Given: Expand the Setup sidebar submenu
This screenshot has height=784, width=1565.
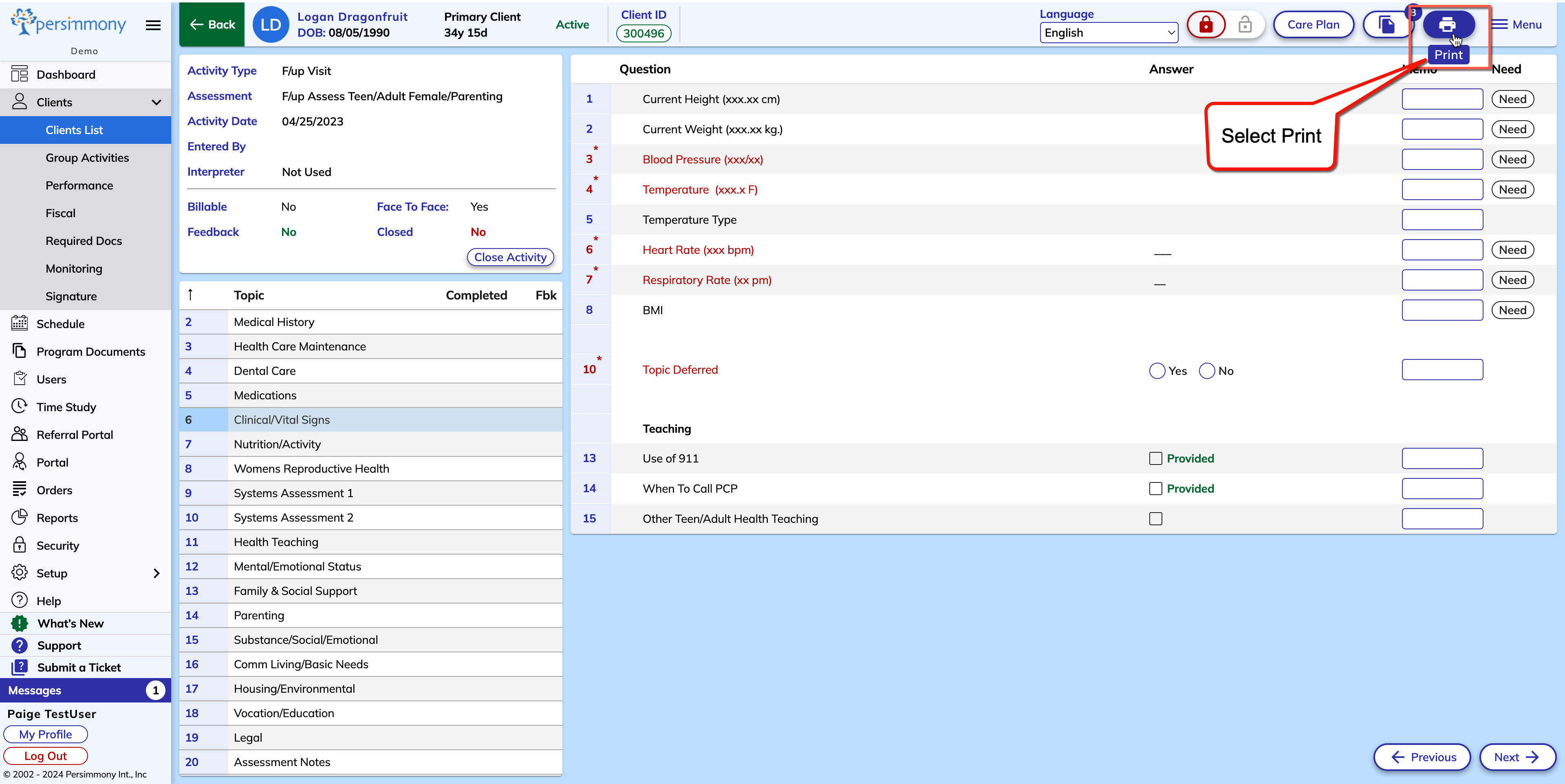Looking at the screenshot, I should (x=156, y=573).
